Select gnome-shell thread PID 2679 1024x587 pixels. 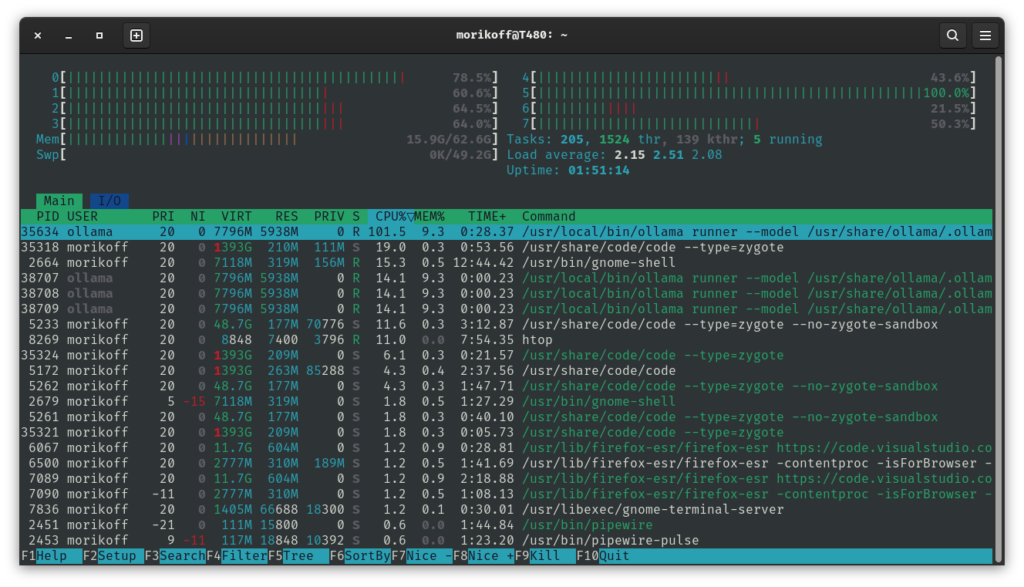tap(506, 402)
